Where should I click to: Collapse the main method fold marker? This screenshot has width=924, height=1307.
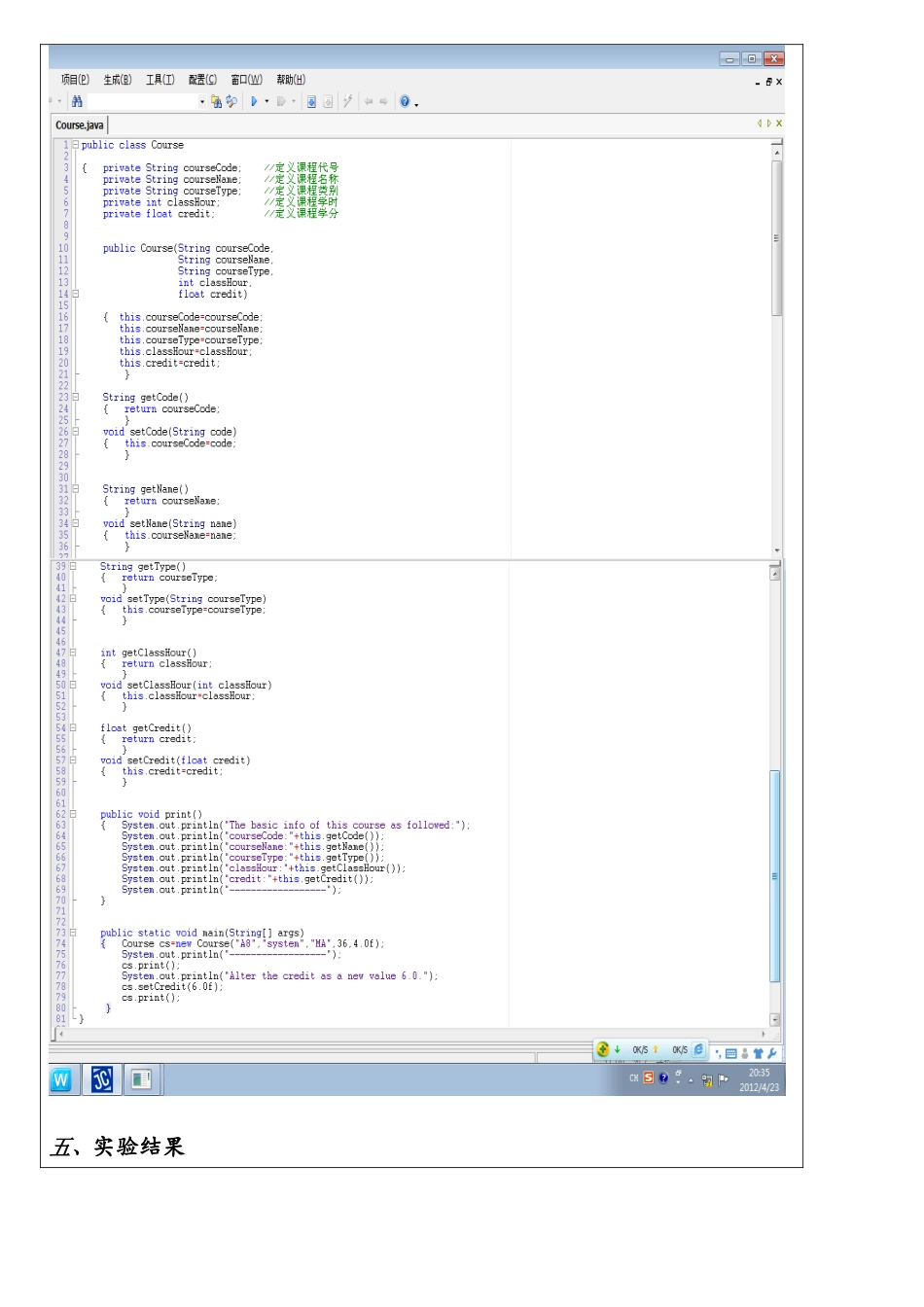pos(74,933)
